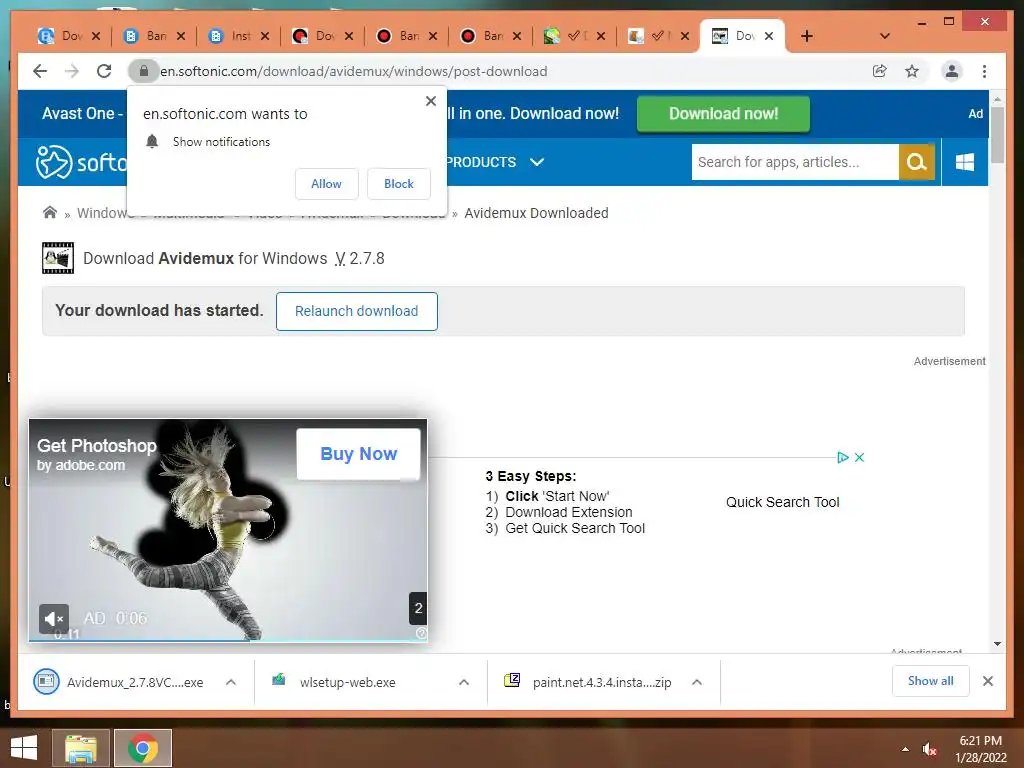Close the downloads bar

[987, 681]
